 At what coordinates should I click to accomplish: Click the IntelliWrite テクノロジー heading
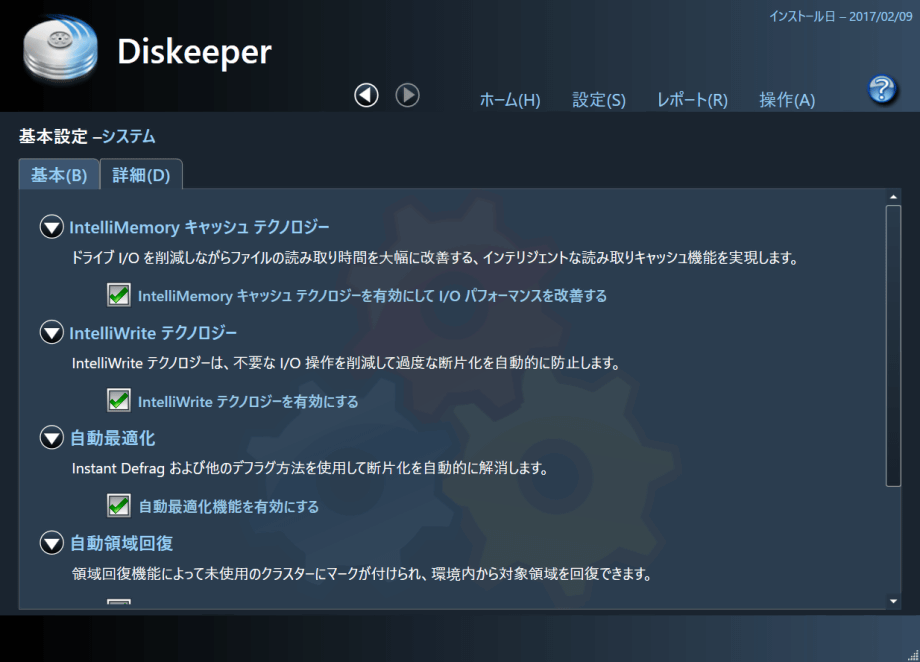[153, 333]
